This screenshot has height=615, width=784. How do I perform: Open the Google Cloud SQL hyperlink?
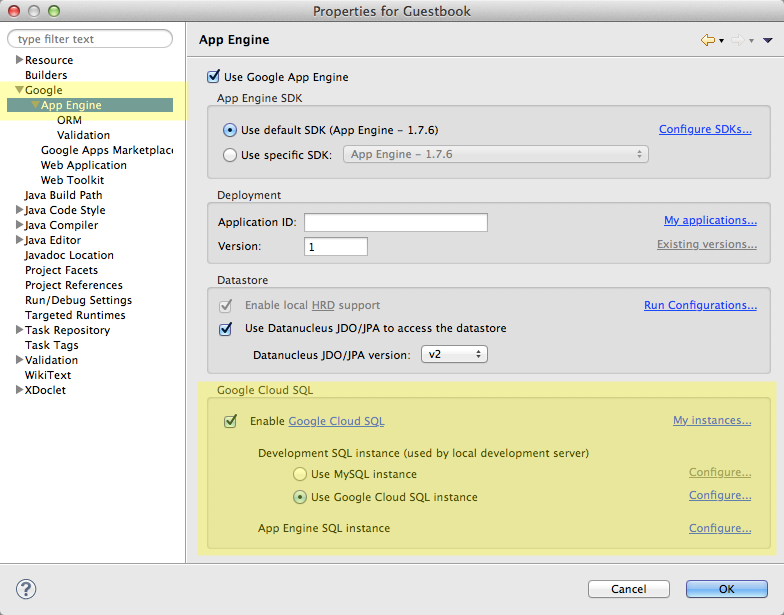(336, 421)
